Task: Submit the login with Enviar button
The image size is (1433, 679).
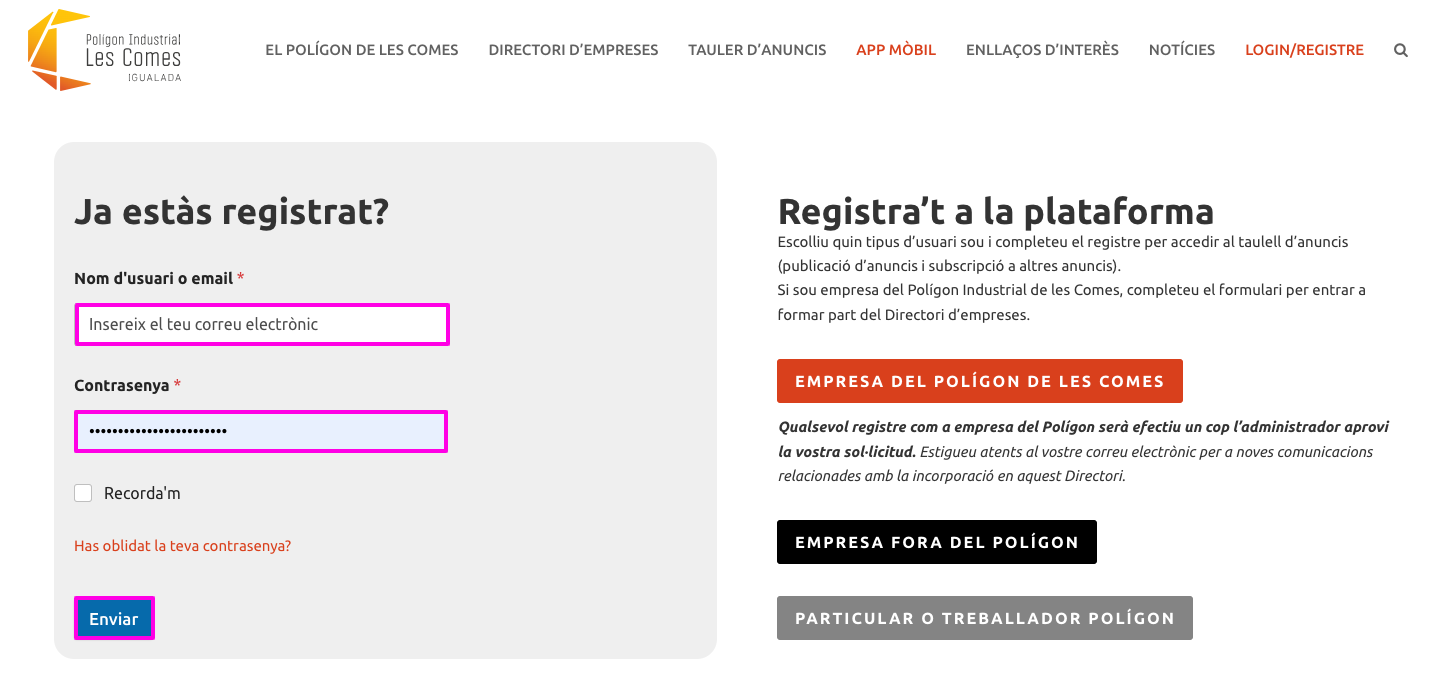Action: click(x=114, y=618)
